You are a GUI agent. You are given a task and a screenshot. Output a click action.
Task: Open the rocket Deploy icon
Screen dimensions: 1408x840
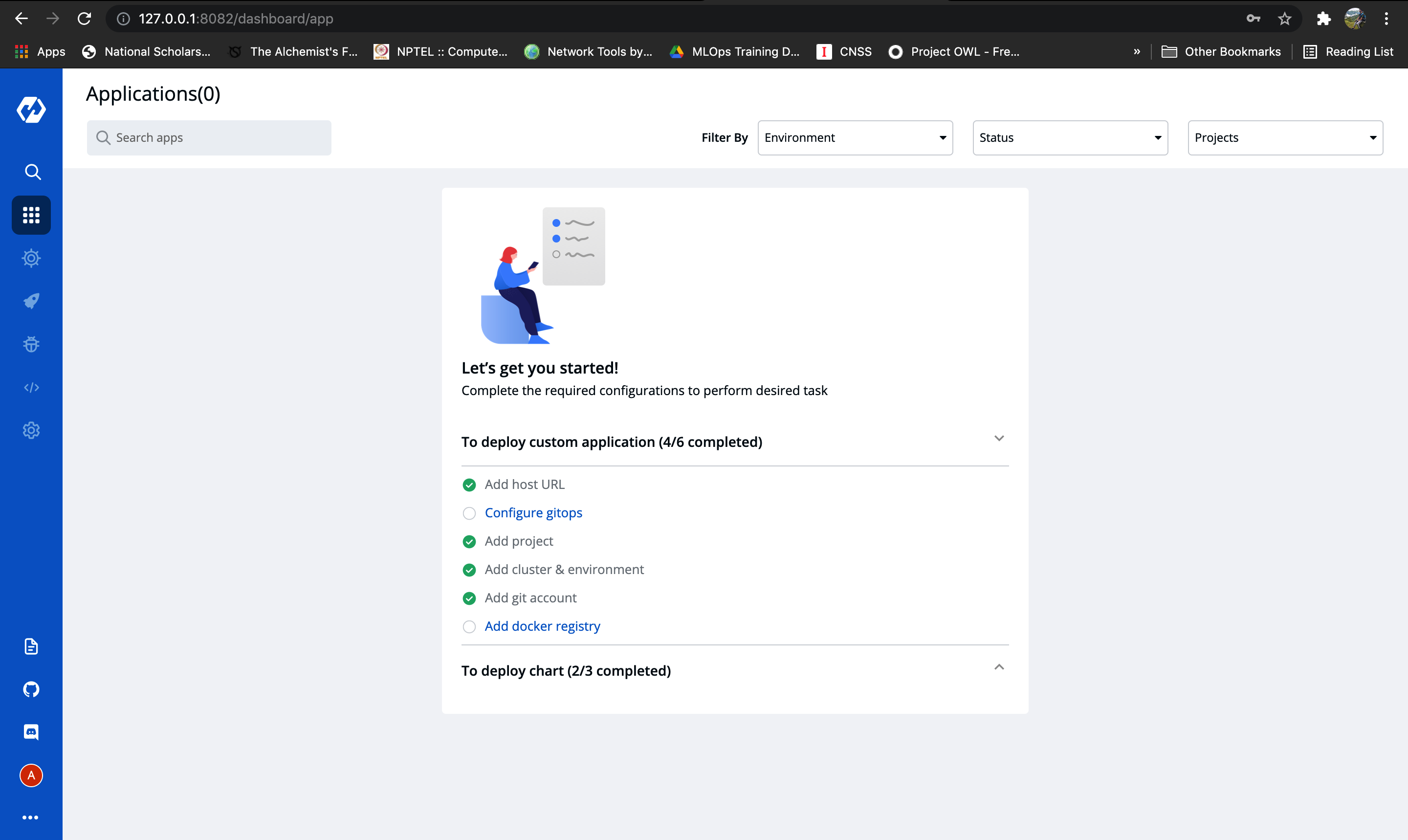tap(31, 301)
